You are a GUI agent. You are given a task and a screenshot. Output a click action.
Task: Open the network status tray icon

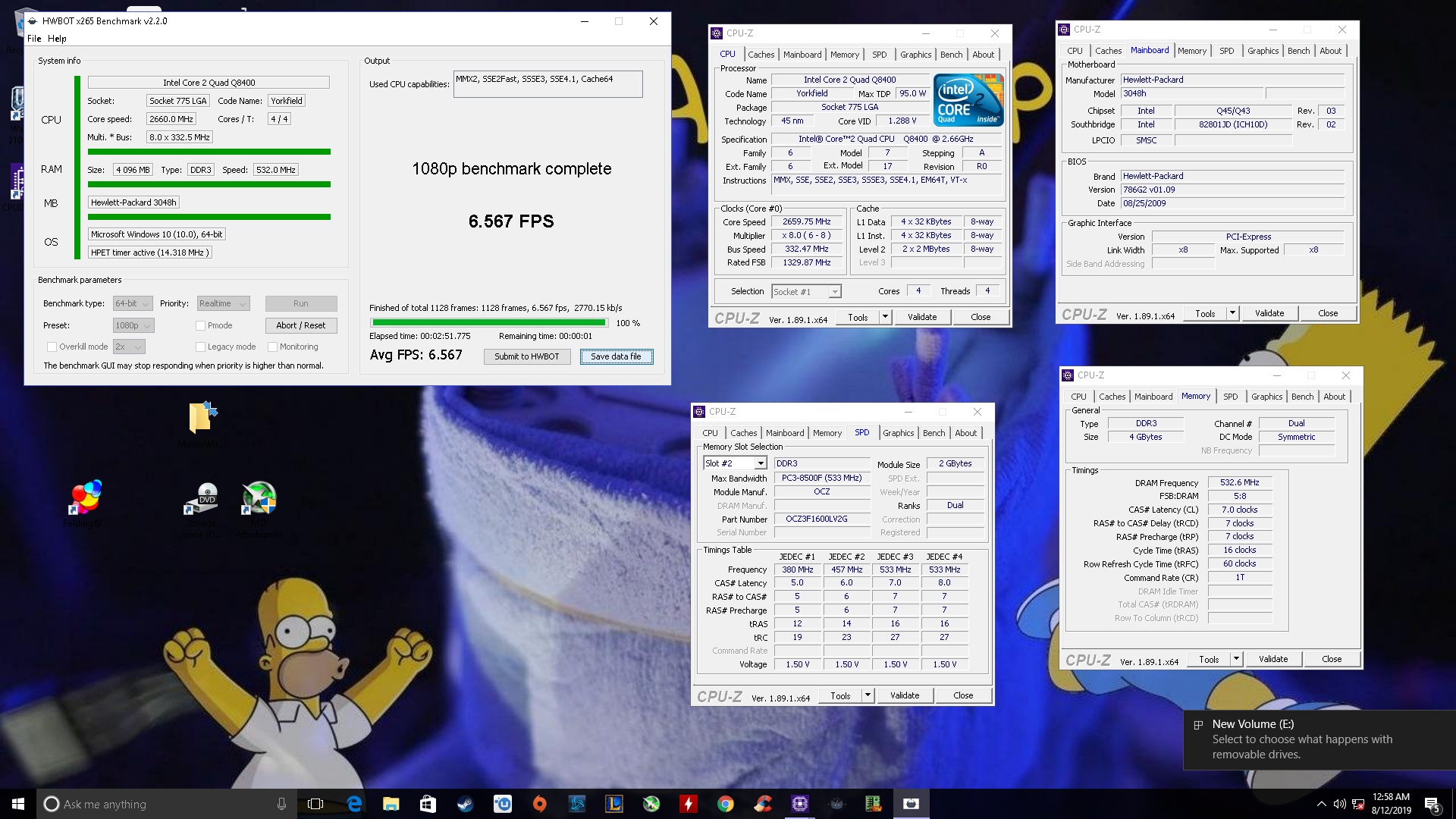1357,804
